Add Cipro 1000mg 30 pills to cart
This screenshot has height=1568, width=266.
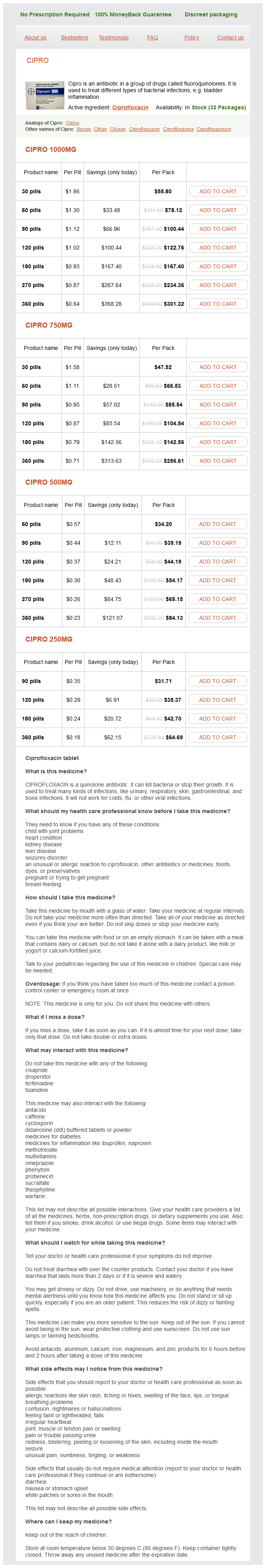tap(217, 191)
